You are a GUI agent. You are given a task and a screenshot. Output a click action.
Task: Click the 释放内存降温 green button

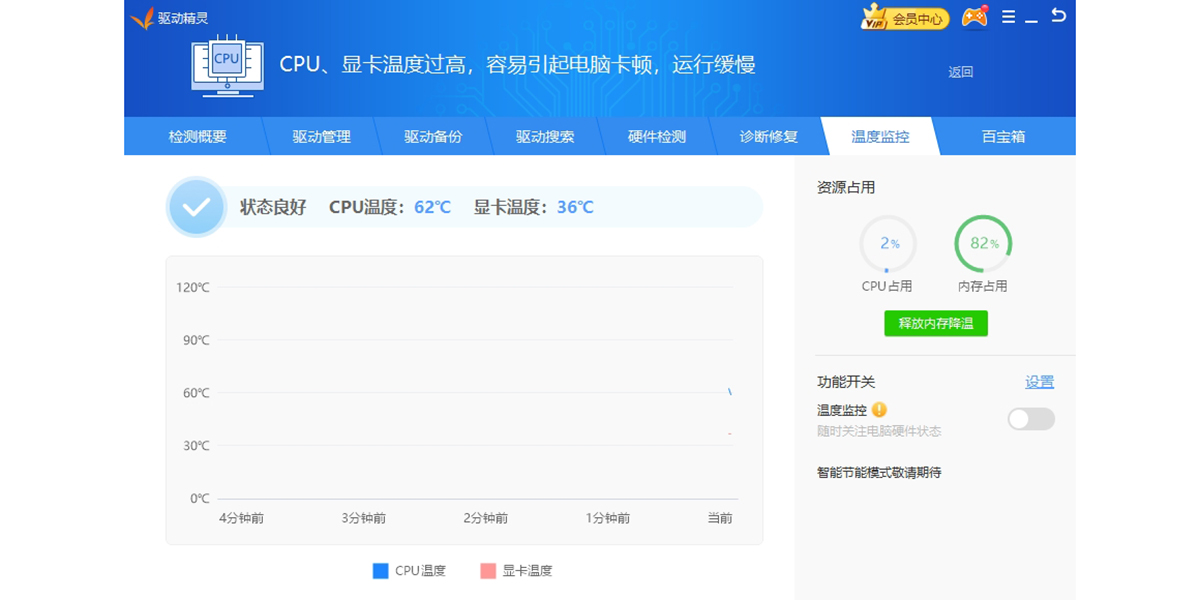pos(936,323)
